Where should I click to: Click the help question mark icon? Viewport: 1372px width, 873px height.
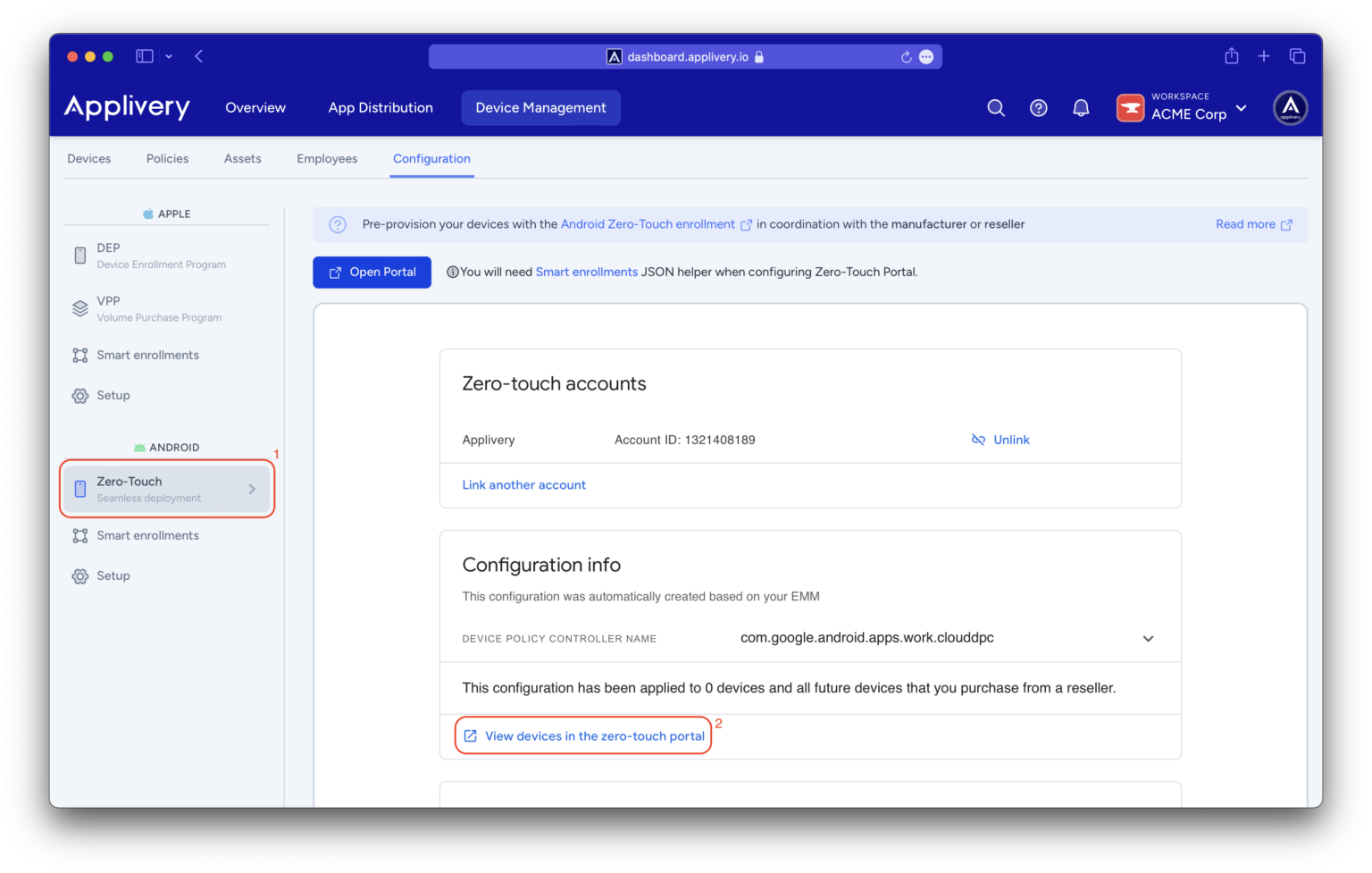pos(1038,107)
